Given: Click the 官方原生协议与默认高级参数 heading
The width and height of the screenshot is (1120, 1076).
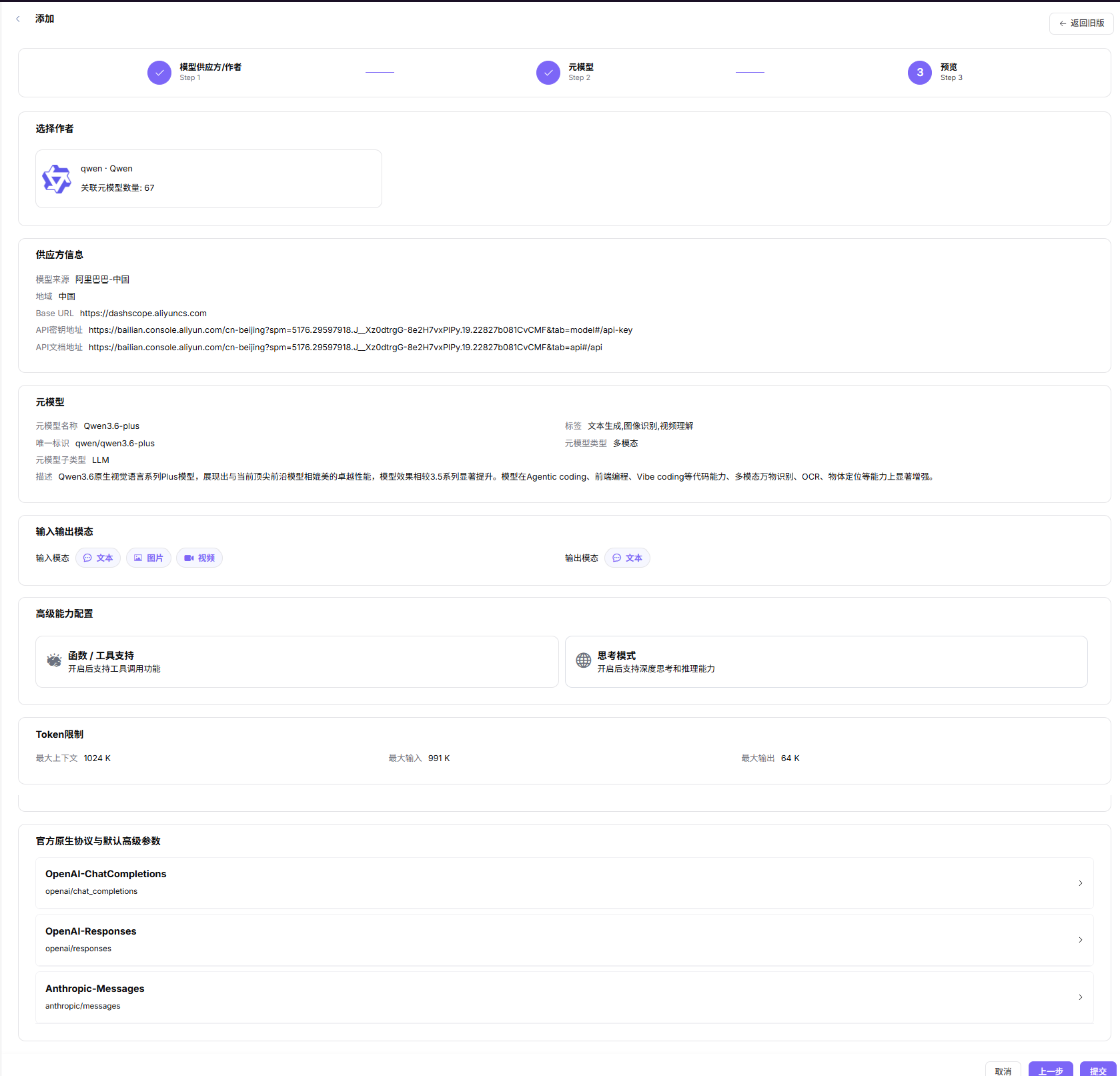Looking at the screenshot, I should (98, 841).
